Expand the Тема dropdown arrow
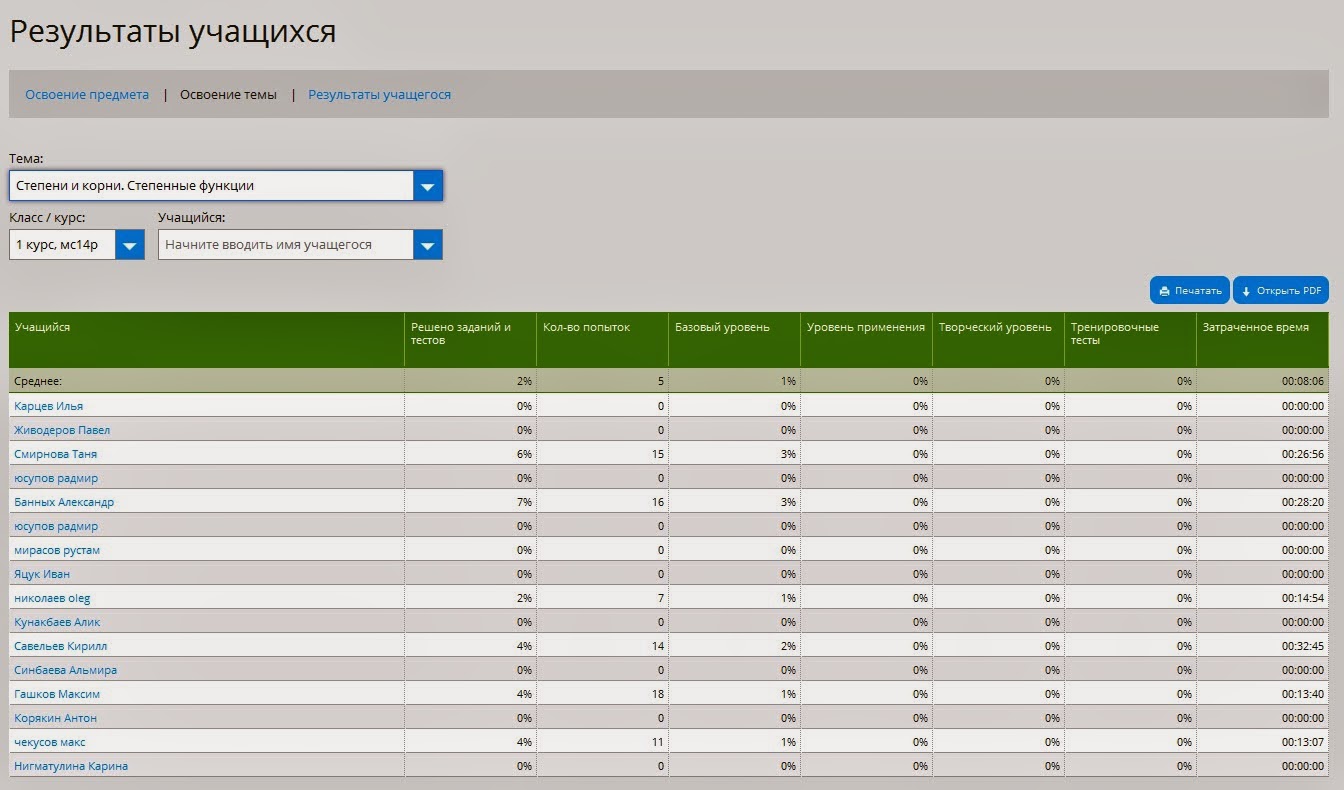The image size is (1344, 790). 428,186
